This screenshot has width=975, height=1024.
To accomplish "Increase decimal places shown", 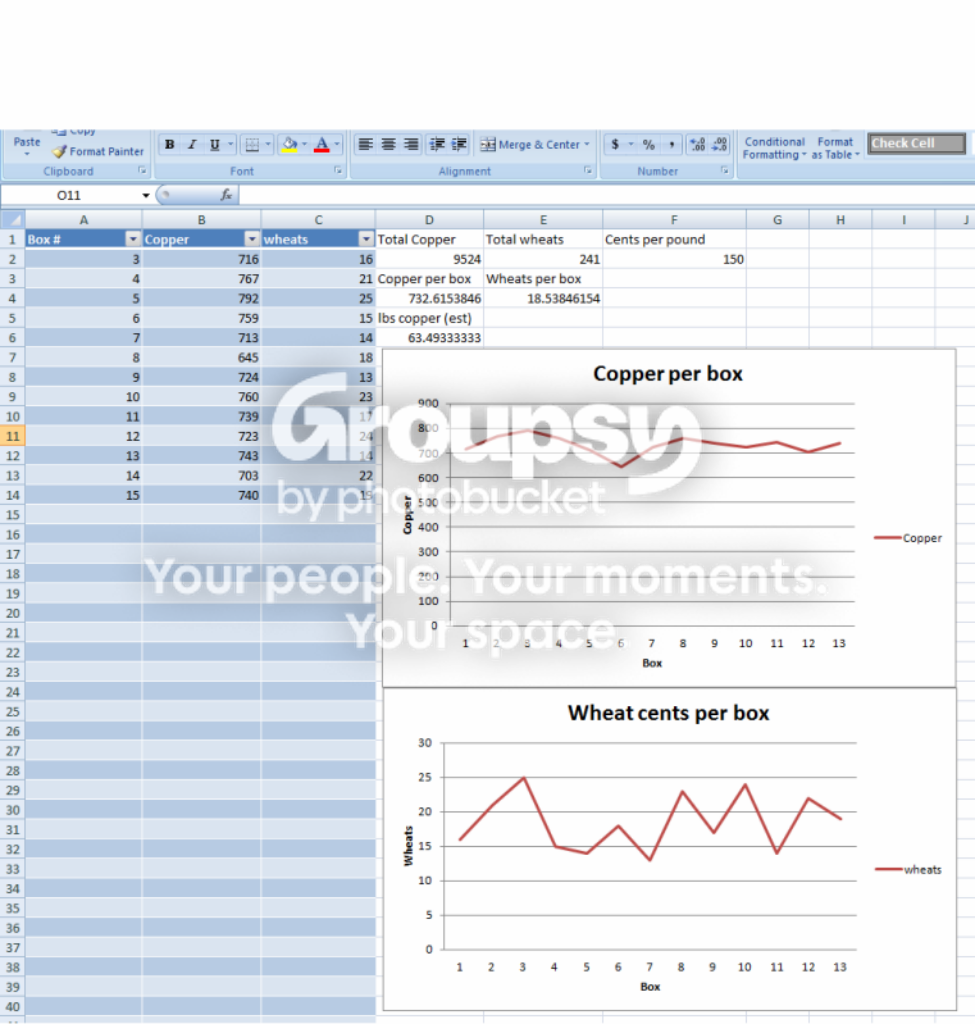I will click(697, 144).
